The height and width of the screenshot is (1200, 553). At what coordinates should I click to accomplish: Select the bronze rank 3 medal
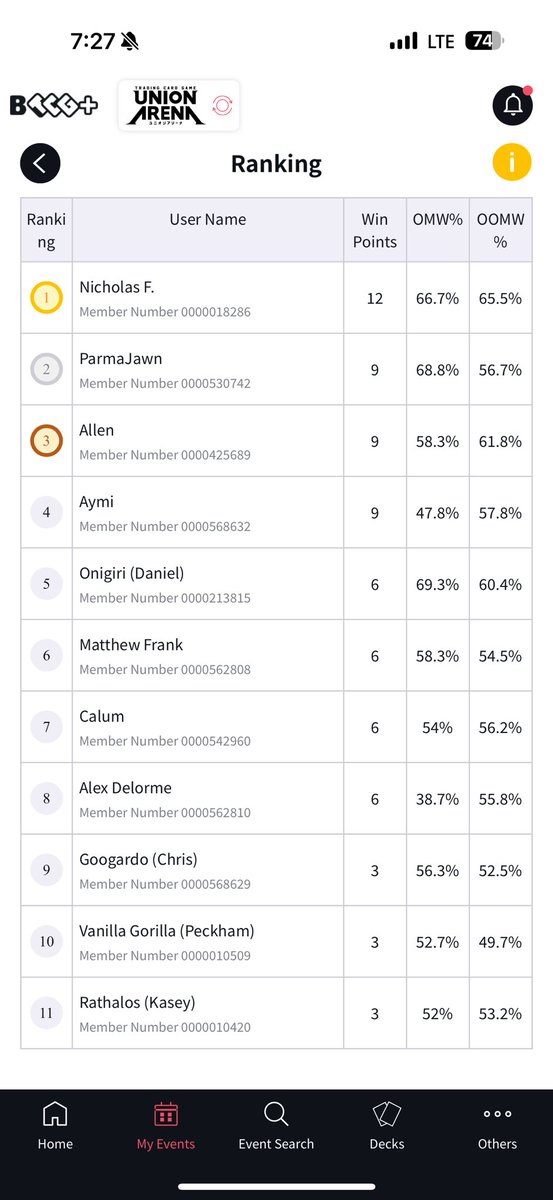(x=47, y=441)
